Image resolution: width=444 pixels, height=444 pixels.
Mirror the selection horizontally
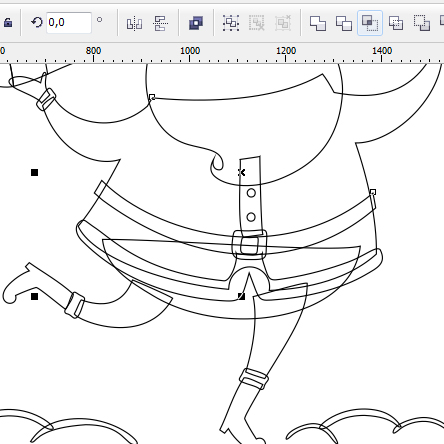tap(134, 23)
